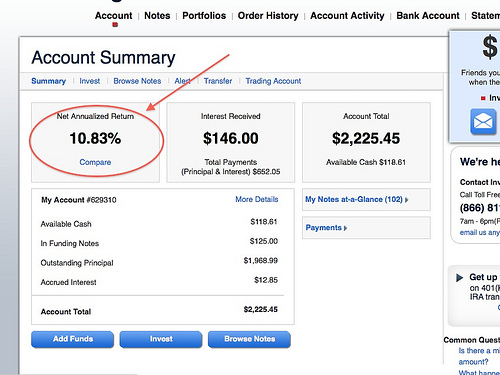The image size is (500, 375).
Task: Switch to the Alert sub-tab
Action: (x=183, y=81)
